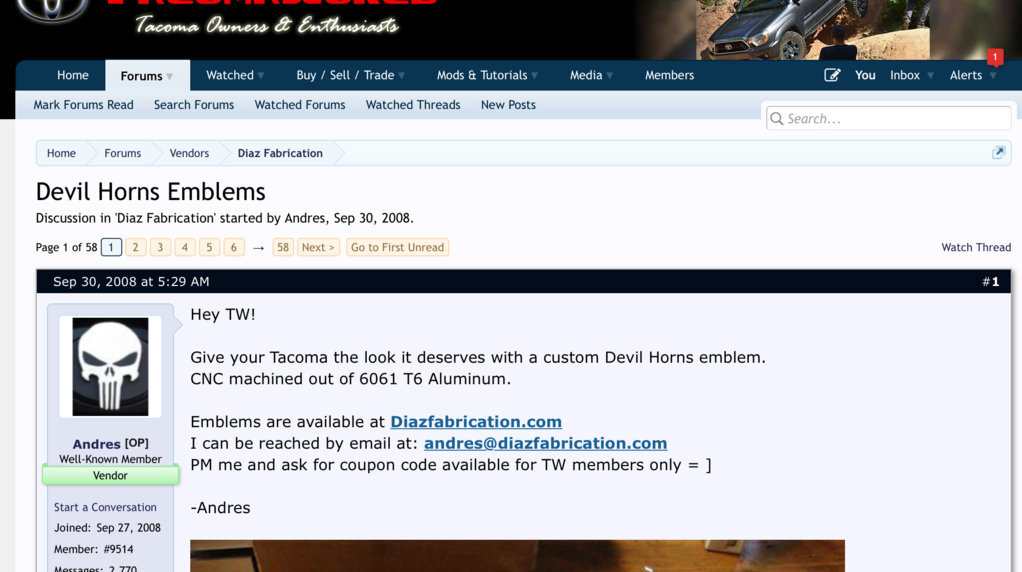Open the Alerts link

pos(965,75)
